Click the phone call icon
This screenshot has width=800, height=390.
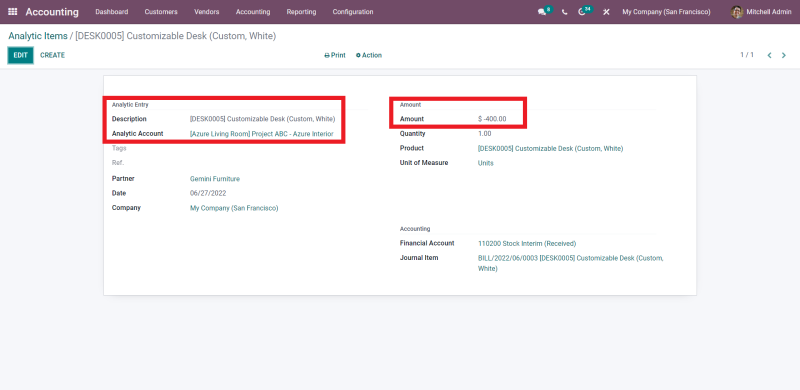[x=564, y=12]
